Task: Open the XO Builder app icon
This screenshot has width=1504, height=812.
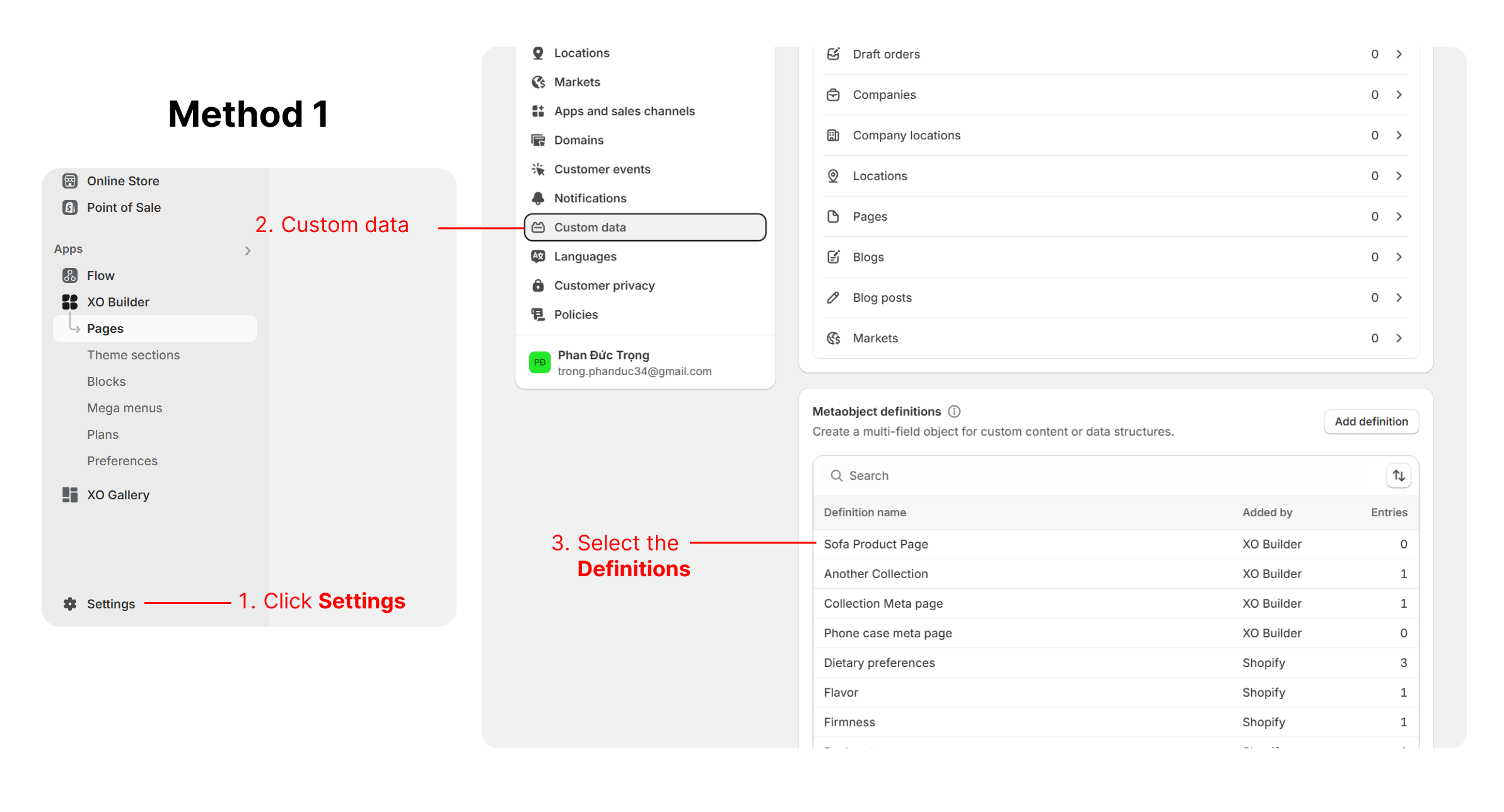Action: (70, 302)
